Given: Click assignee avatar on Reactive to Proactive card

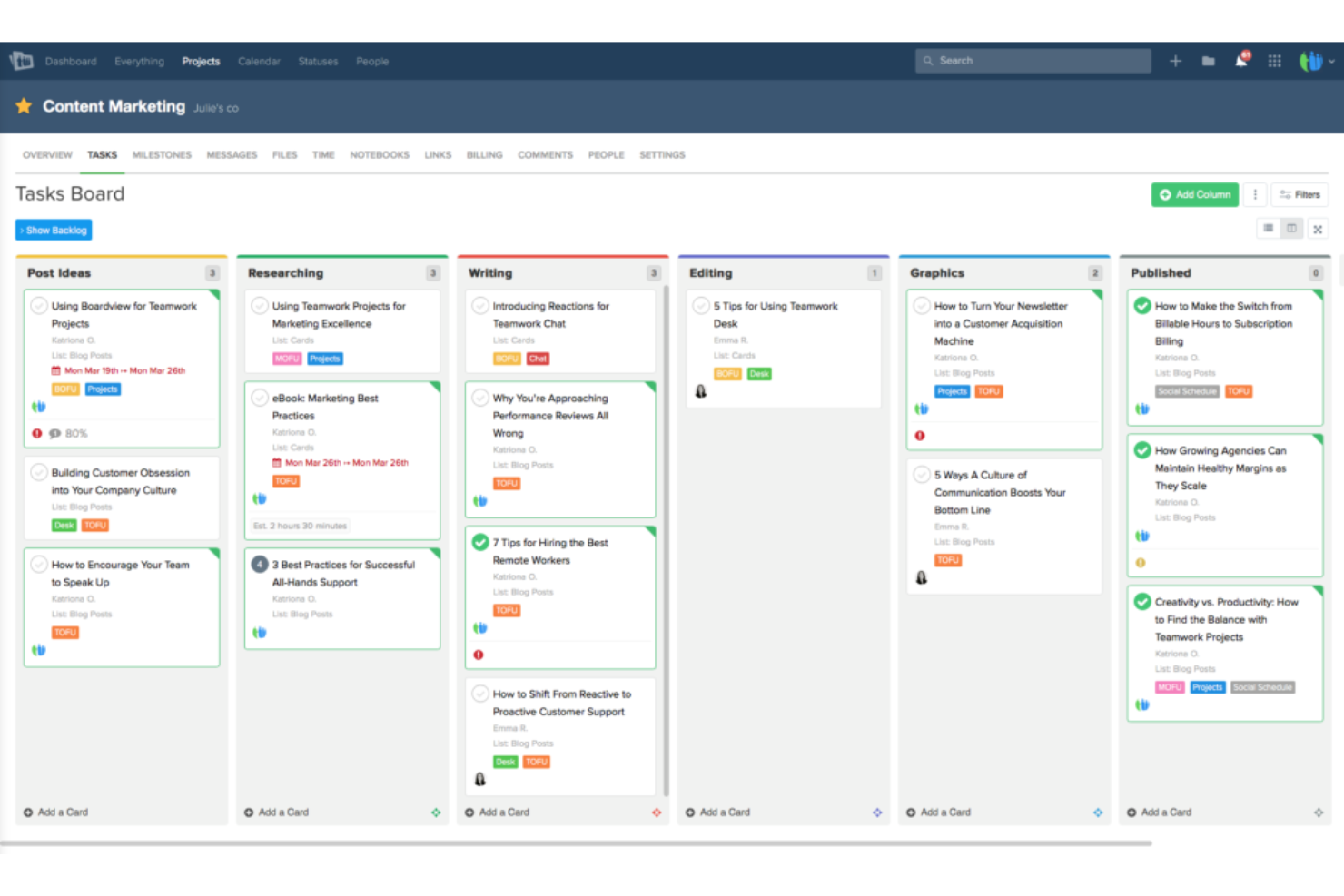Looking at the screenshot, I should pos(480,779).
